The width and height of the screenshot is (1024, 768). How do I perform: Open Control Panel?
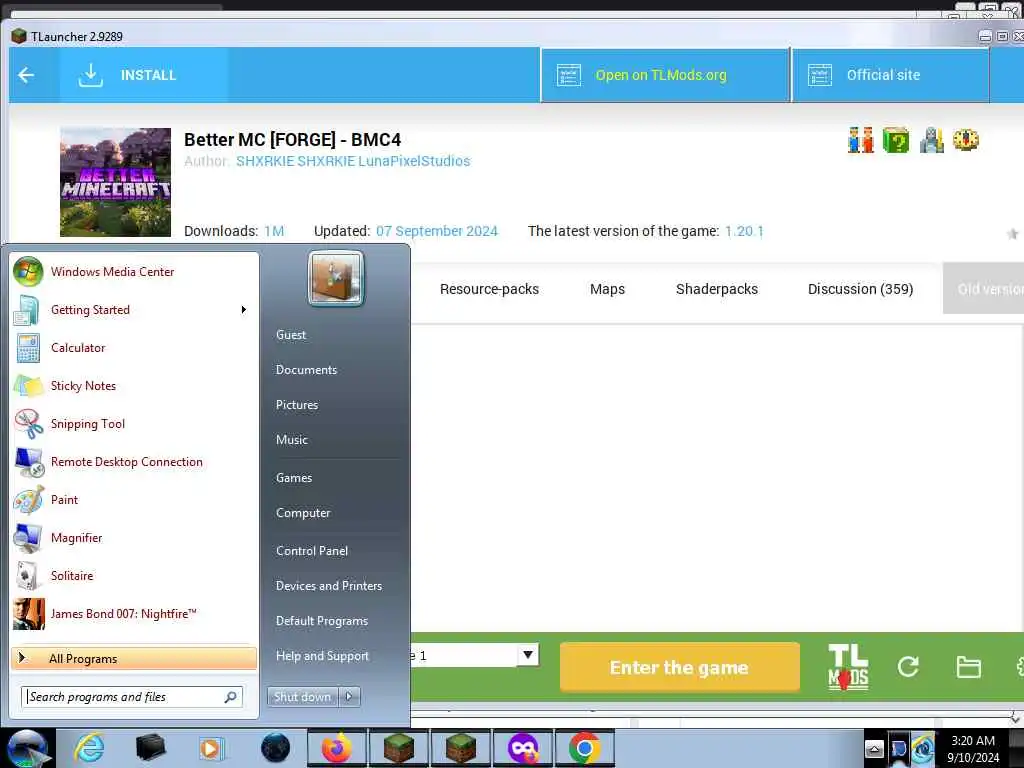[x=312, y=551]
